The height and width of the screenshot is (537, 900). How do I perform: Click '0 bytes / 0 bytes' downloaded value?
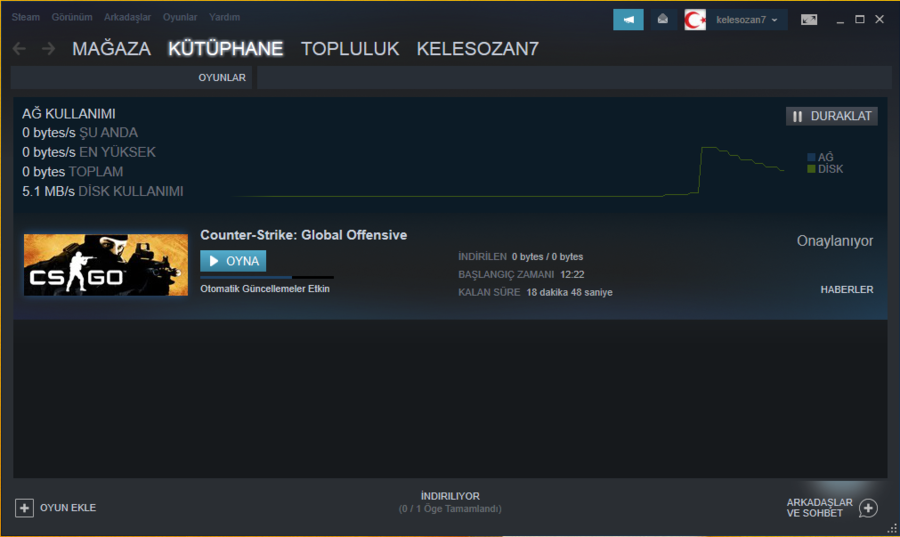point(548,257)
